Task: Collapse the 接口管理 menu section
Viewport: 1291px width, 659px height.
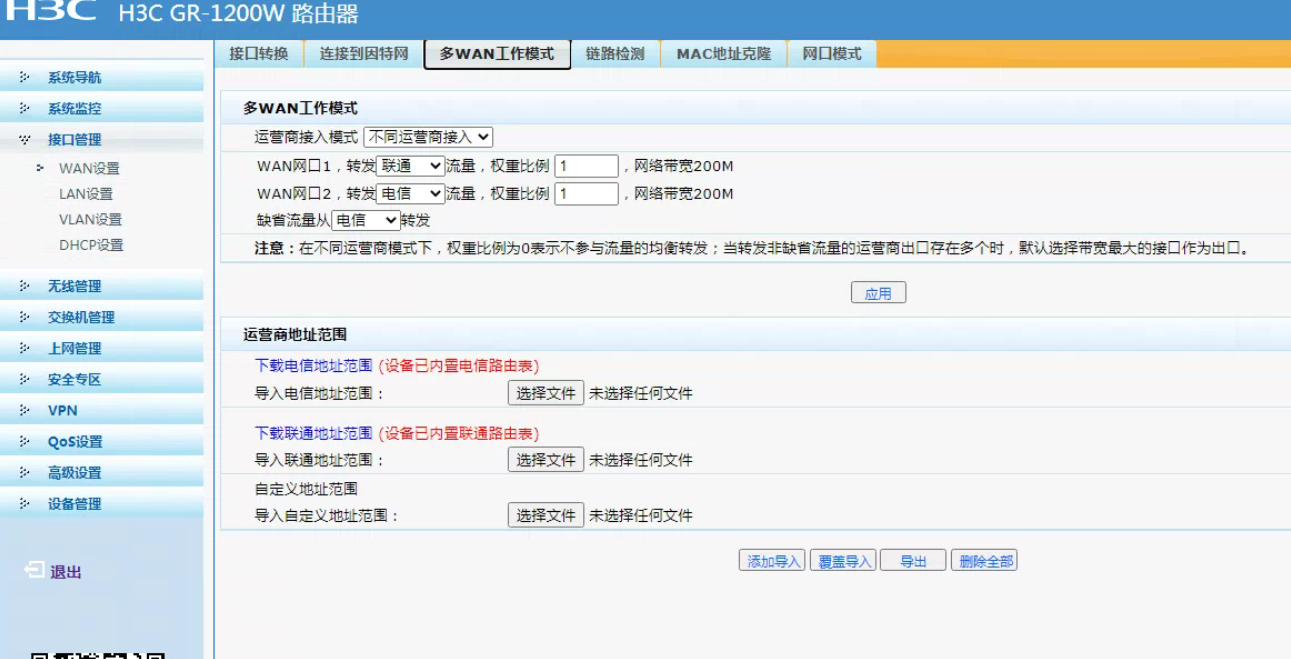Action: pyautogui.click(x=102, y=139)
